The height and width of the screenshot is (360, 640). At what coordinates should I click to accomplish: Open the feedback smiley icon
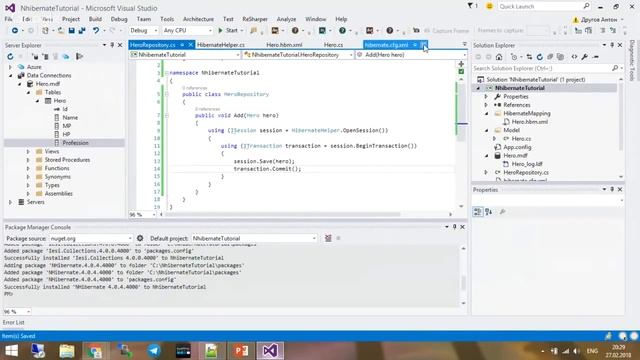point(489,7)
